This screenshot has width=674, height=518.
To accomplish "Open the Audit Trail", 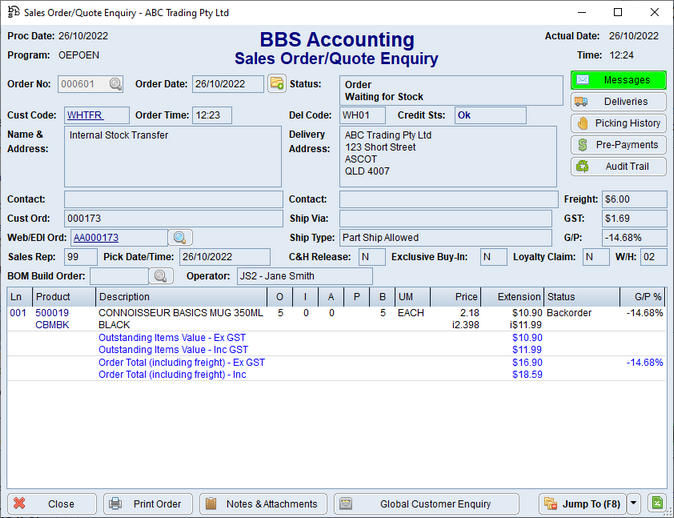I will [618, 166].
